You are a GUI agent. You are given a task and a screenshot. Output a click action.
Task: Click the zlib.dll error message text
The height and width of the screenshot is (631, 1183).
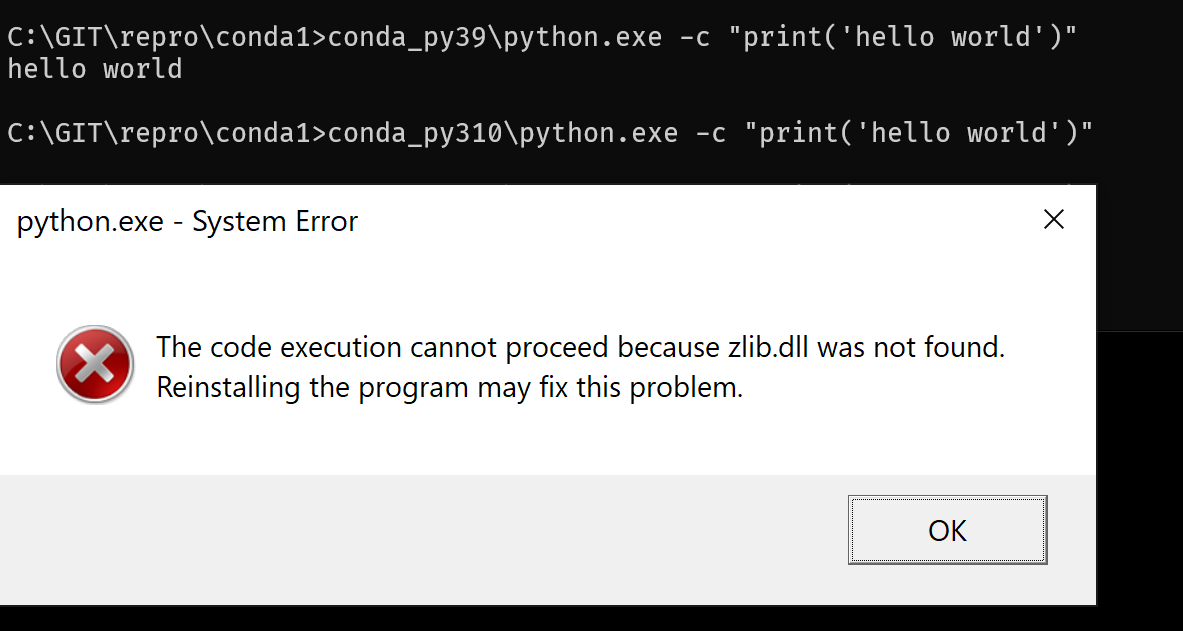pyautogui.click(x=580, y=347)
